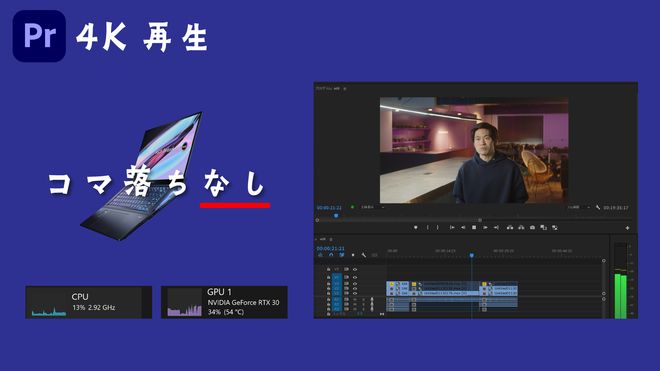The height and width of the screenshot is (371, 660).
Task: Select the last clip on track V2
Action: click(x=499, y=288)
